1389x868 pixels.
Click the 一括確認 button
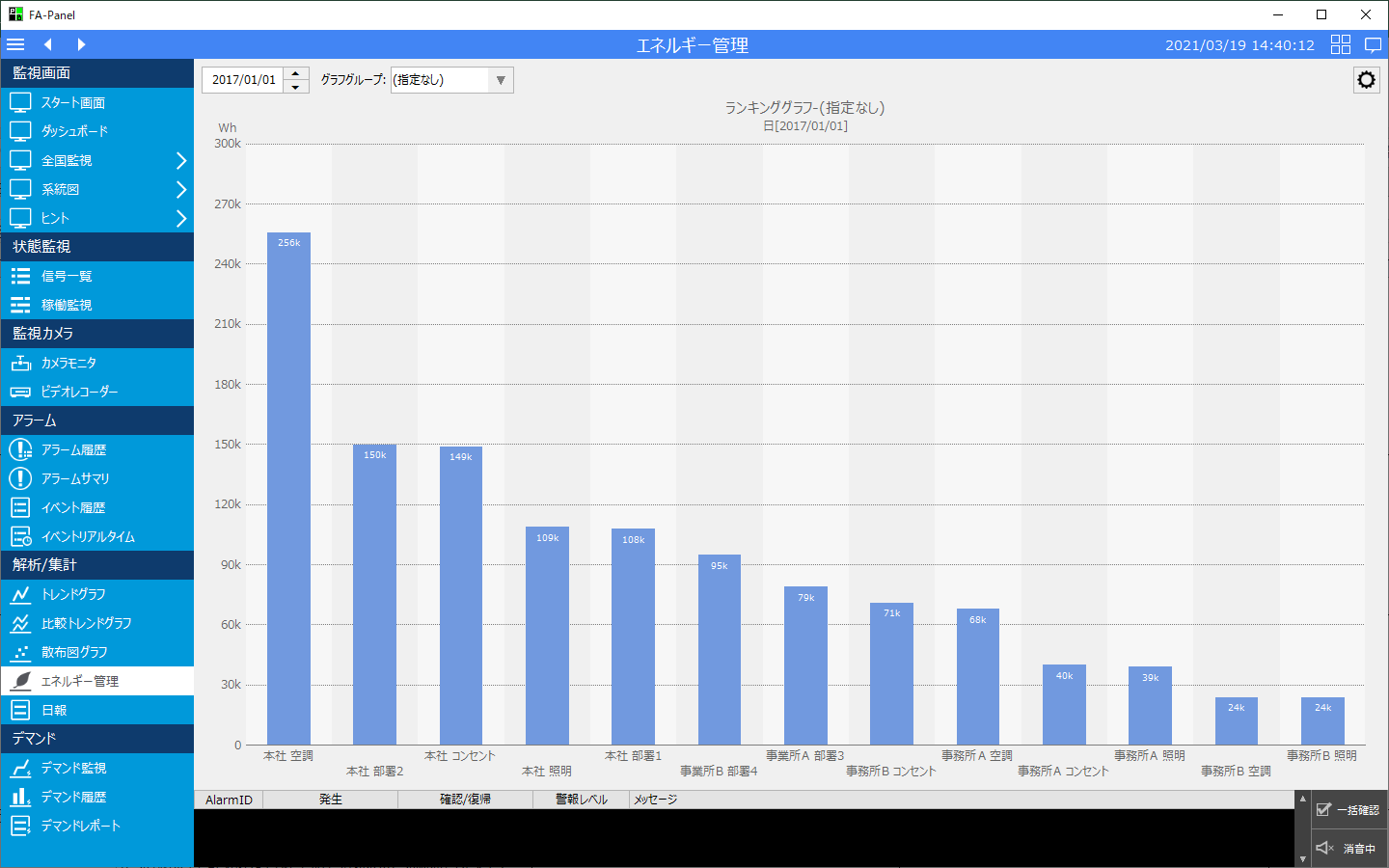pyautogui.click(x=1349, y=810)
